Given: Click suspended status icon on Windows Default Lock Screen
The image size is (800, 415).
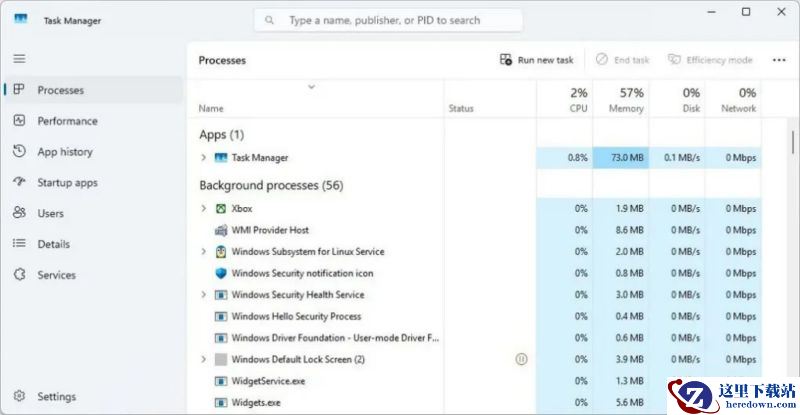Looking at the screenshot, I should [x=521, y=359].
